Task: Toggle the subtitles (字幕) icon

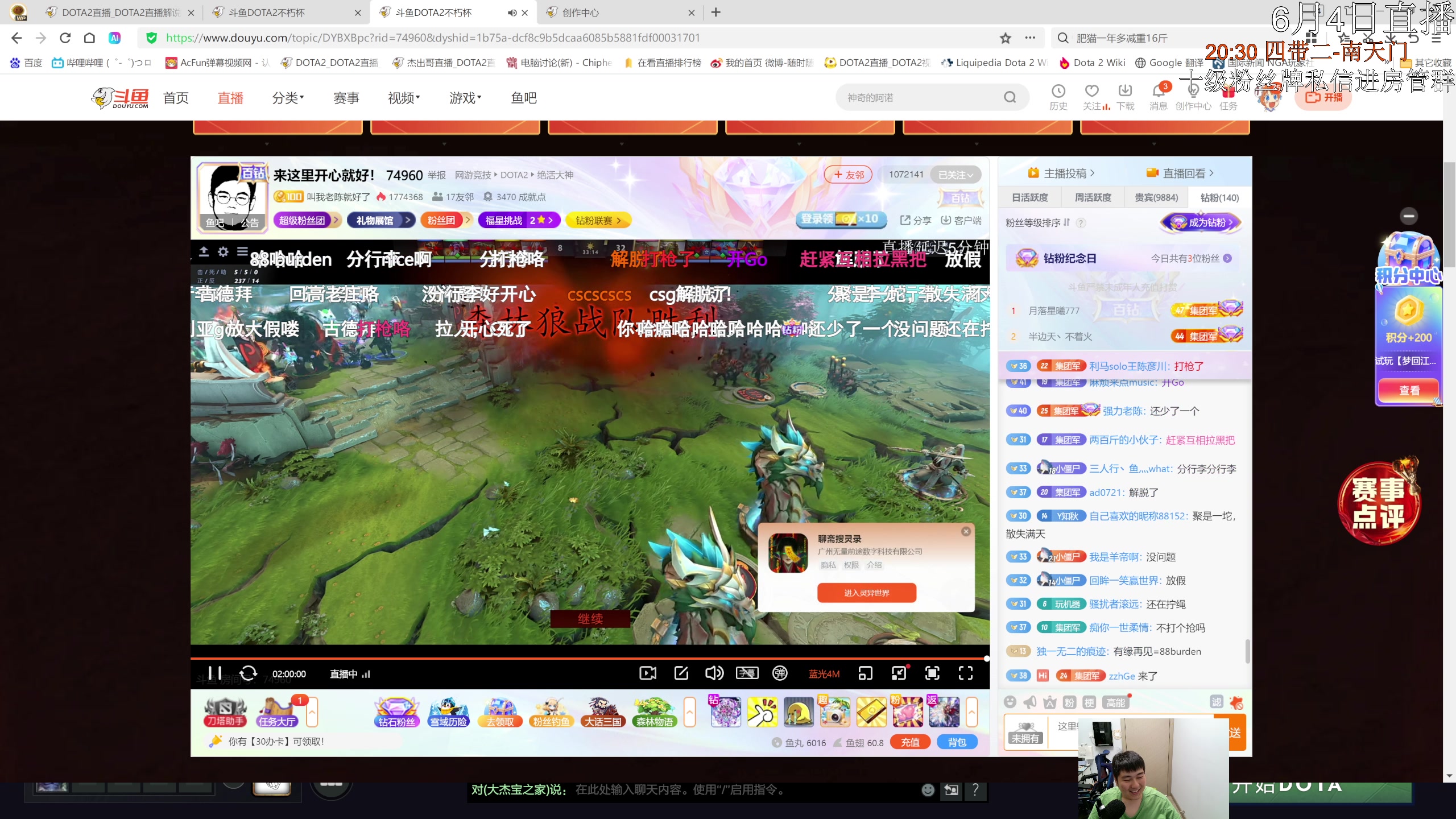Action: [747, 673]
